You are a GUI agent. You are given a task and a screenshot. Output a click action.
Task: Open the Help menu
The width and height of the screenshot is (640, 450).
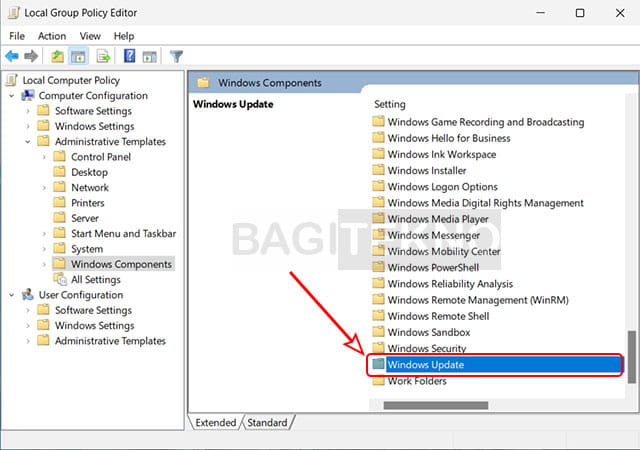click(124, 36)
